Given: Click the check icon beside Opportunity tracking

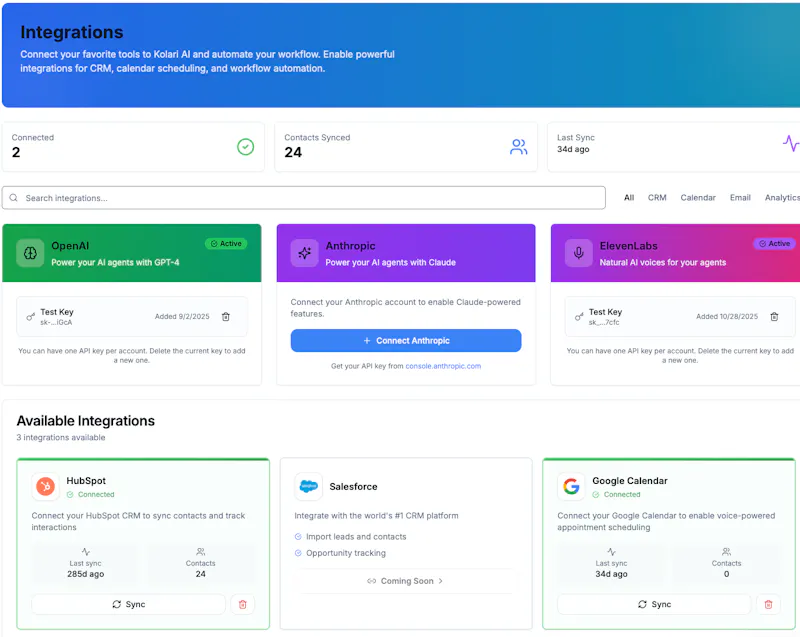Looking at the screenshot, I should coord(298,553).
